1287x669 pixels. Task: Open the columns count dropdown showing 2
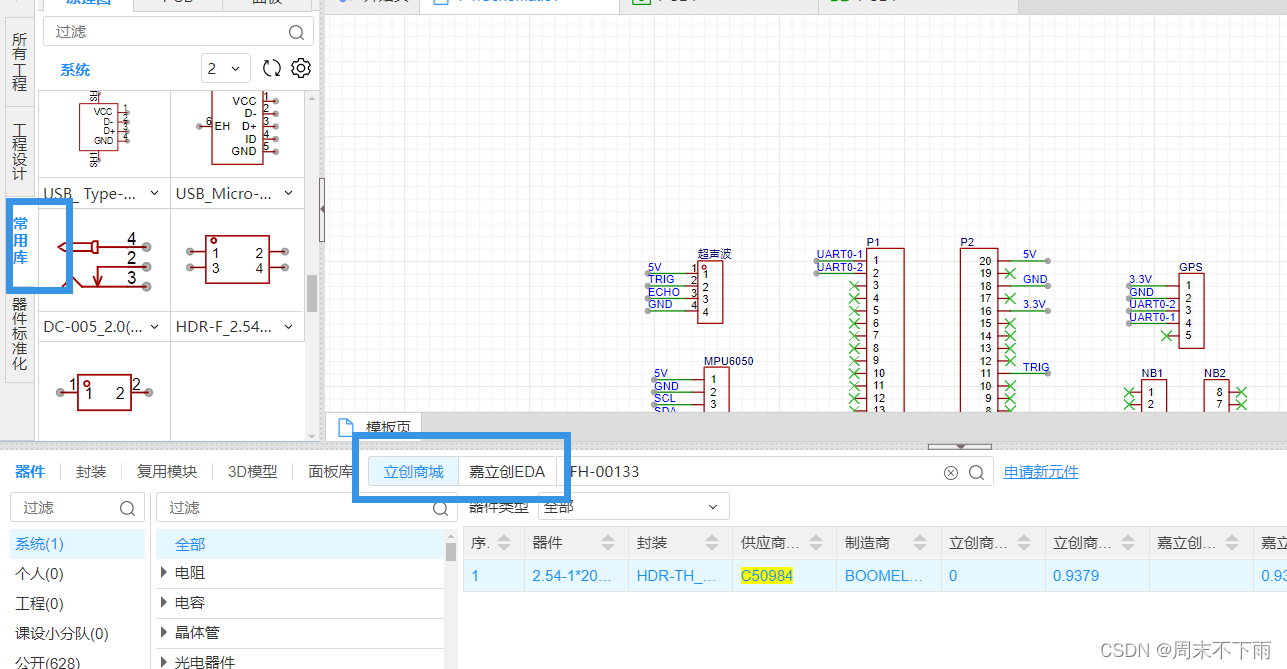[x=225, y=69]
